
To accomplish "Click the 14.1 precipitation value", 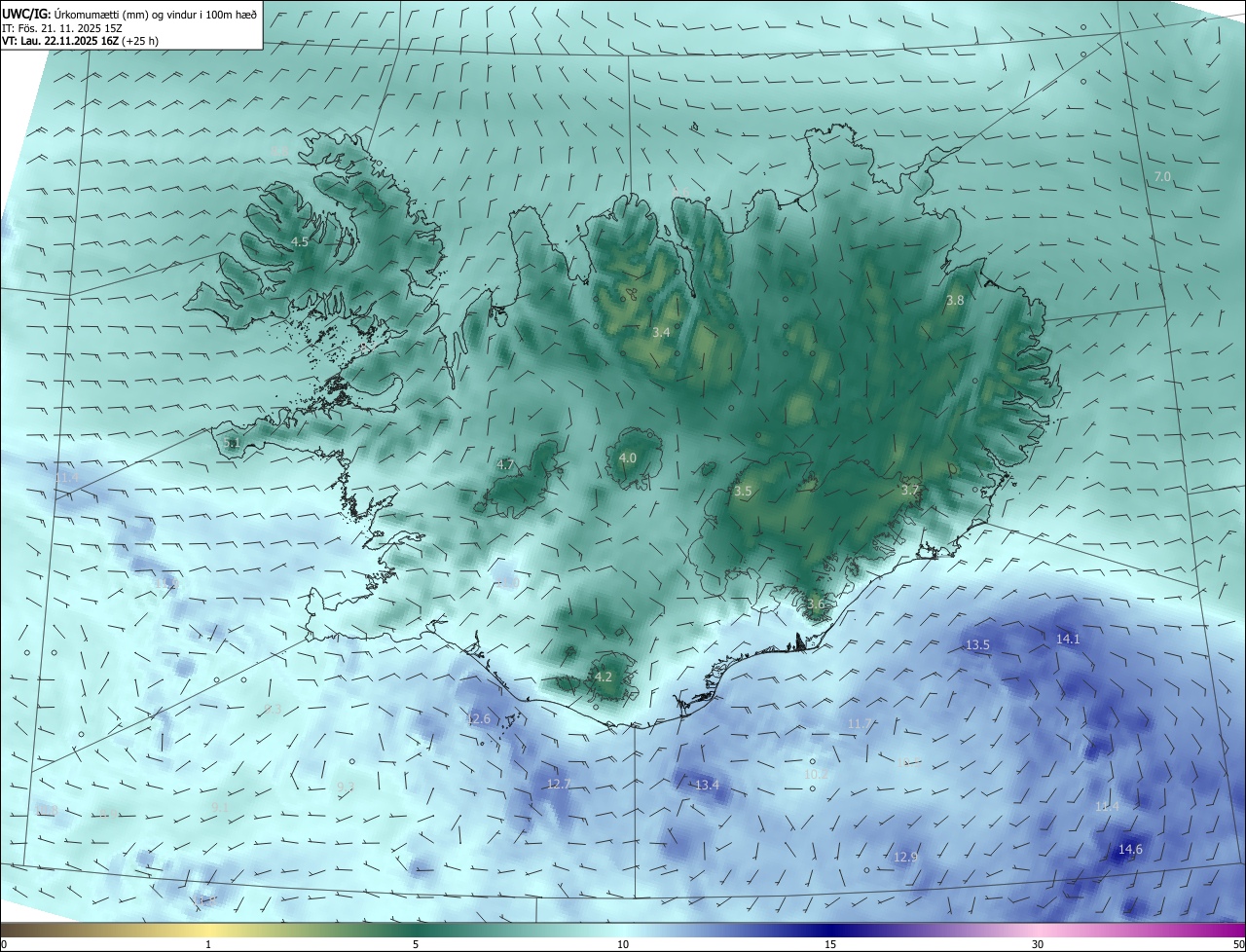I will click(1068, 639).
